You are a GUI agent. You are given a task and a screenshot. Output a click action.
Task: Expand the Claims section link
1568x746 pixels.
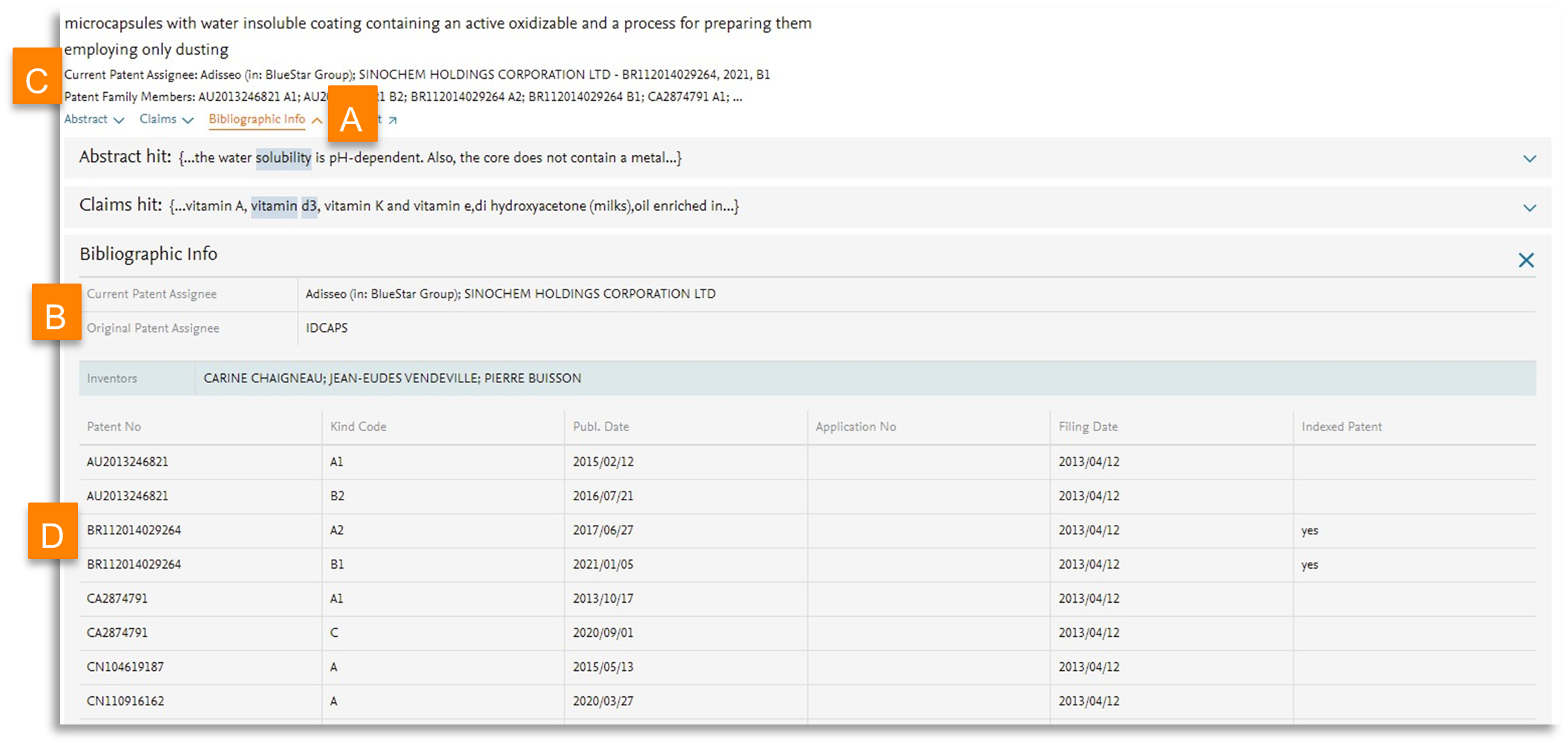click(x=165, y=120)
